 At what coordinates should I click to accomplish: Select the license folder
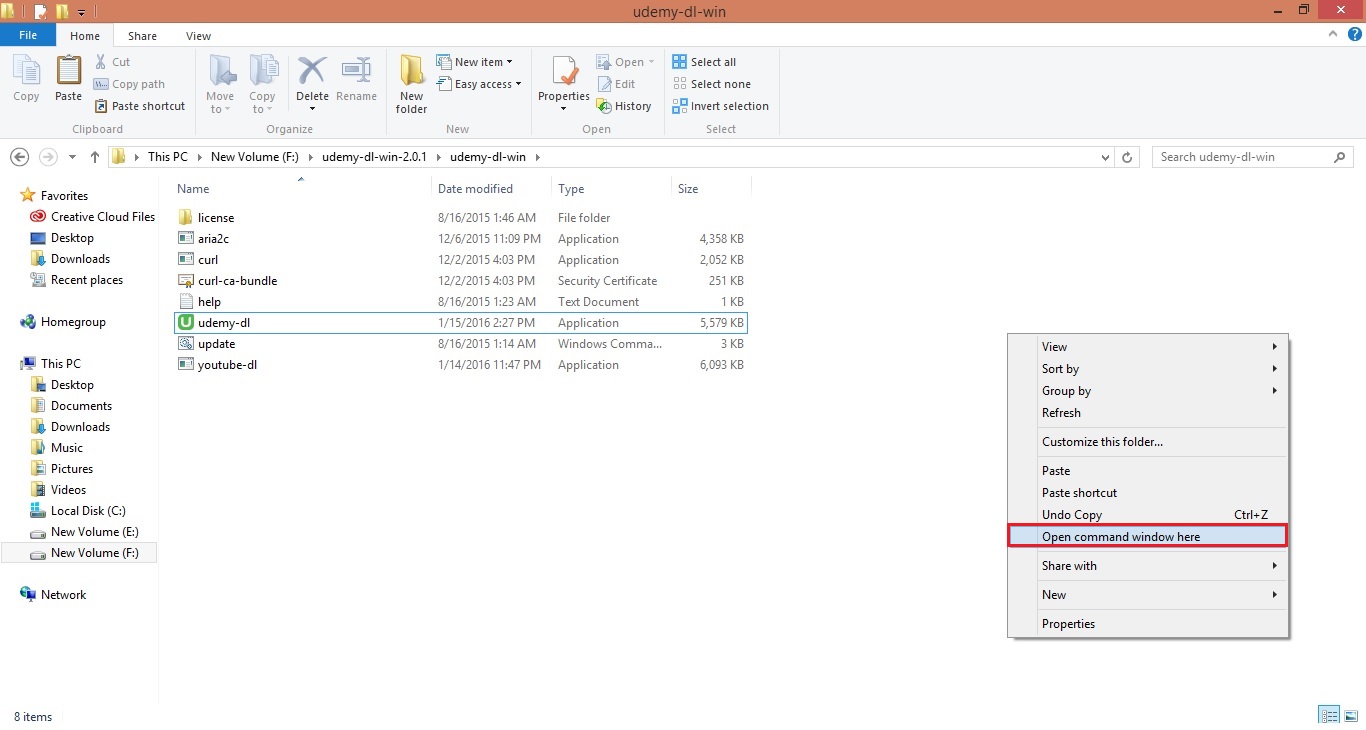click(x=460, y=218)
